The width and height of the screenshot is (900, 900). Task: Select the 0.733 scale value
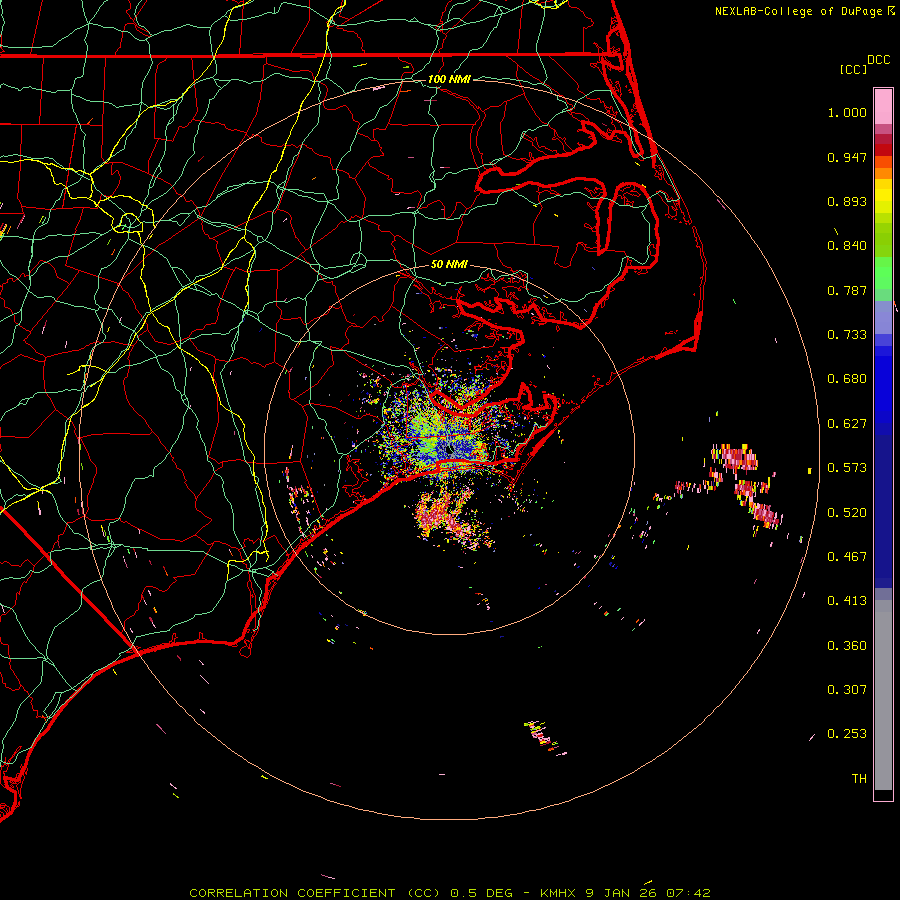tap(847, 335)
